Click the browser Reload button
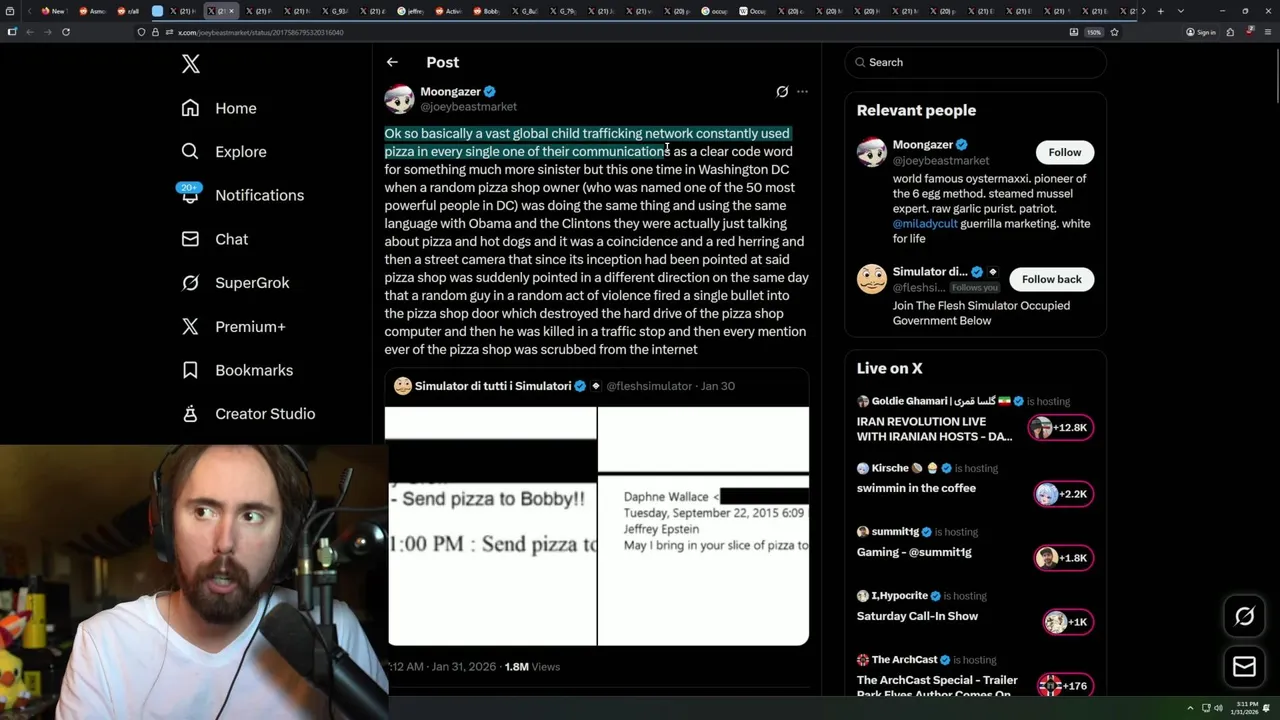Viewport: 1280px width, 720px height. click(x=66, y=32)
